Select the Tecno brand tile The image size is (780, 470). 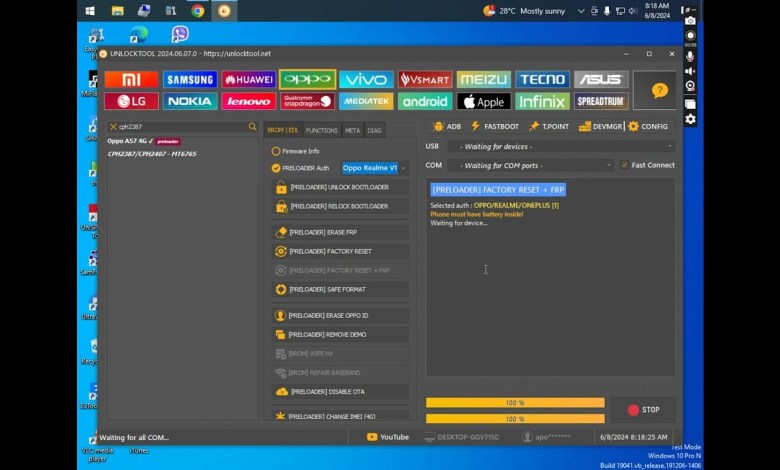pyautogui.click(x=542, y=80)
